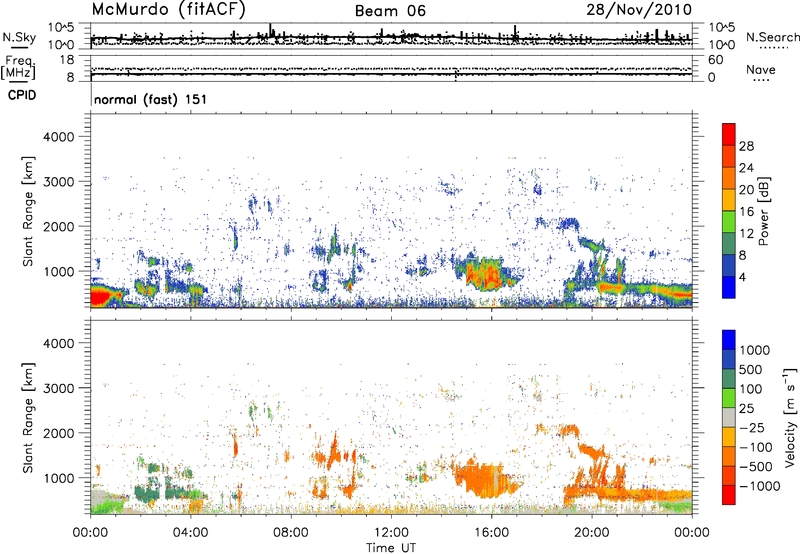The width and height of the screenshot is (800, 554).
Task: Click the 60 tick on the Nave axis
Action: coord(715,60)
